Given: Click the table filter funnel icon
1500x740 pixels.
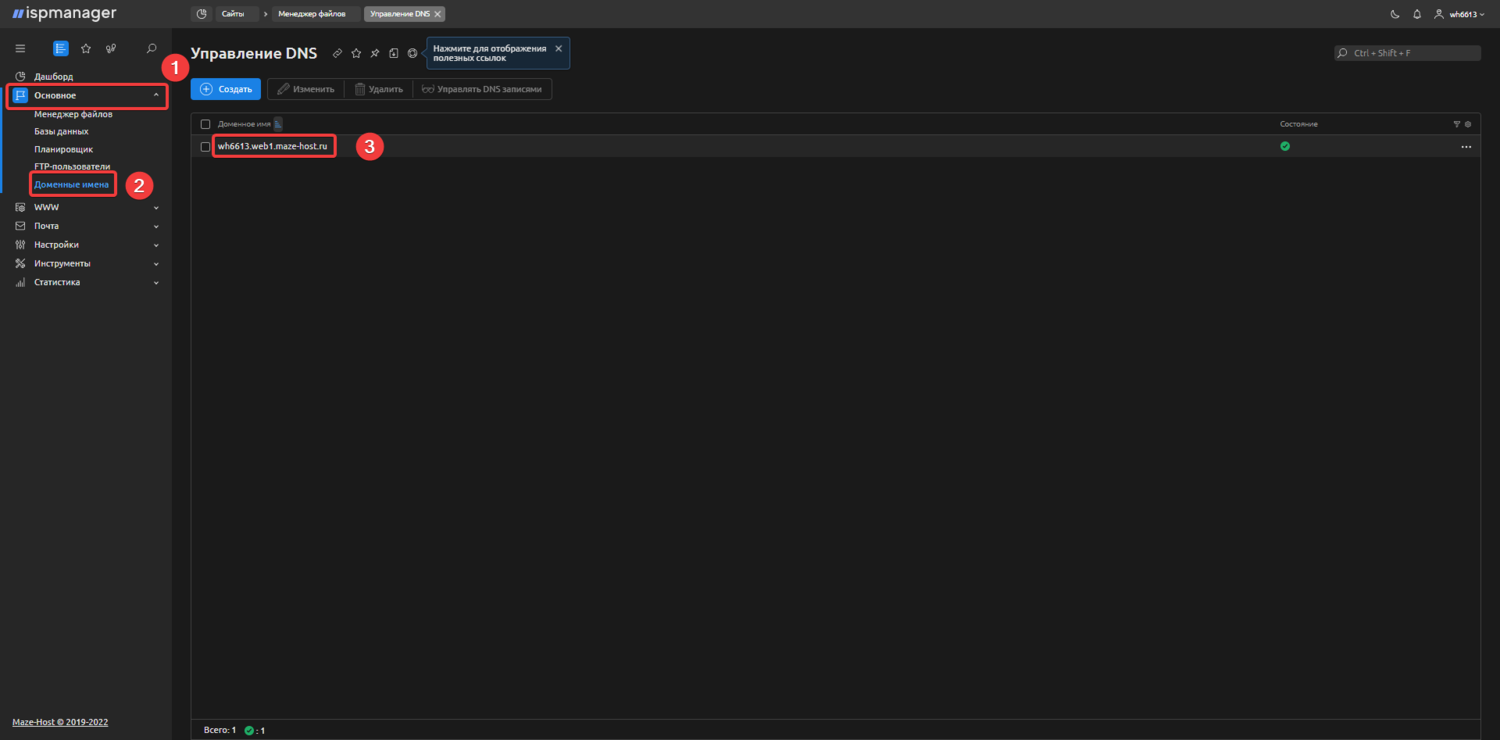Looking at the screenshot, I should [x=1457, y=124].
